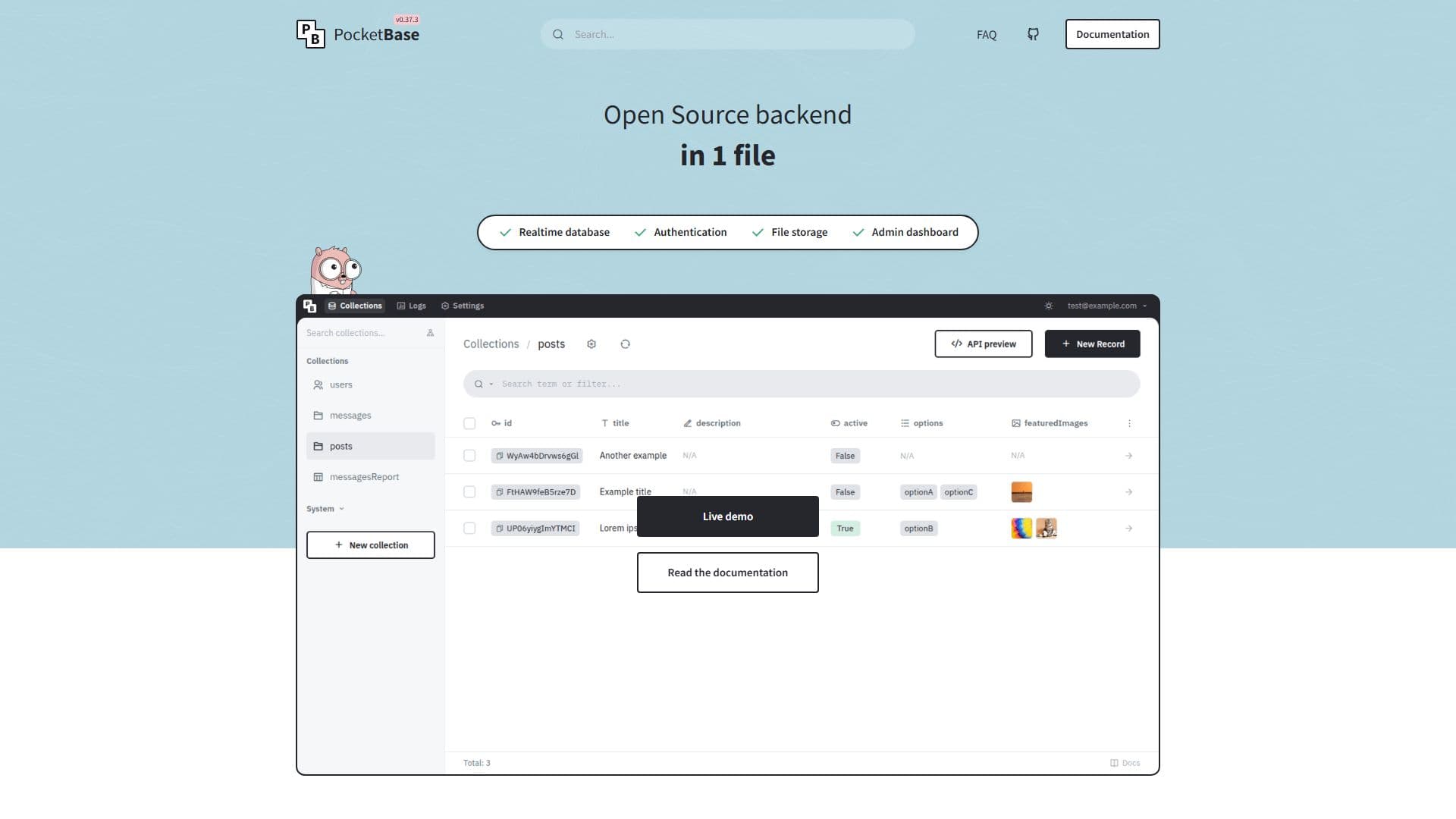Toggle the sun theme icon in dashboard

click(1049, 306)
